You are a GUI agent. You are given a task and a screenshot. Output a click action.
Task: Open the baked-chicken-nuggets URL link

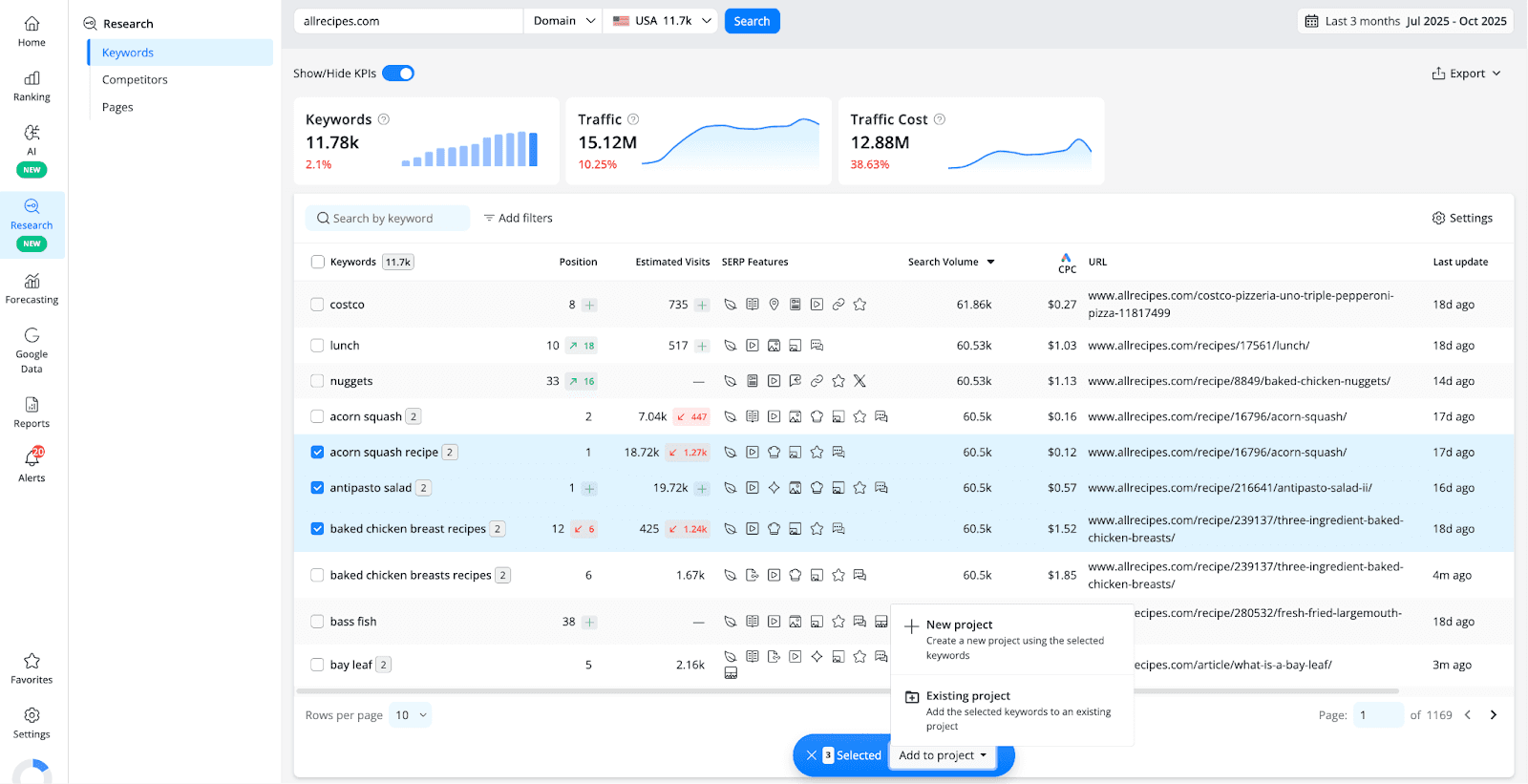tap(1239, 381)
